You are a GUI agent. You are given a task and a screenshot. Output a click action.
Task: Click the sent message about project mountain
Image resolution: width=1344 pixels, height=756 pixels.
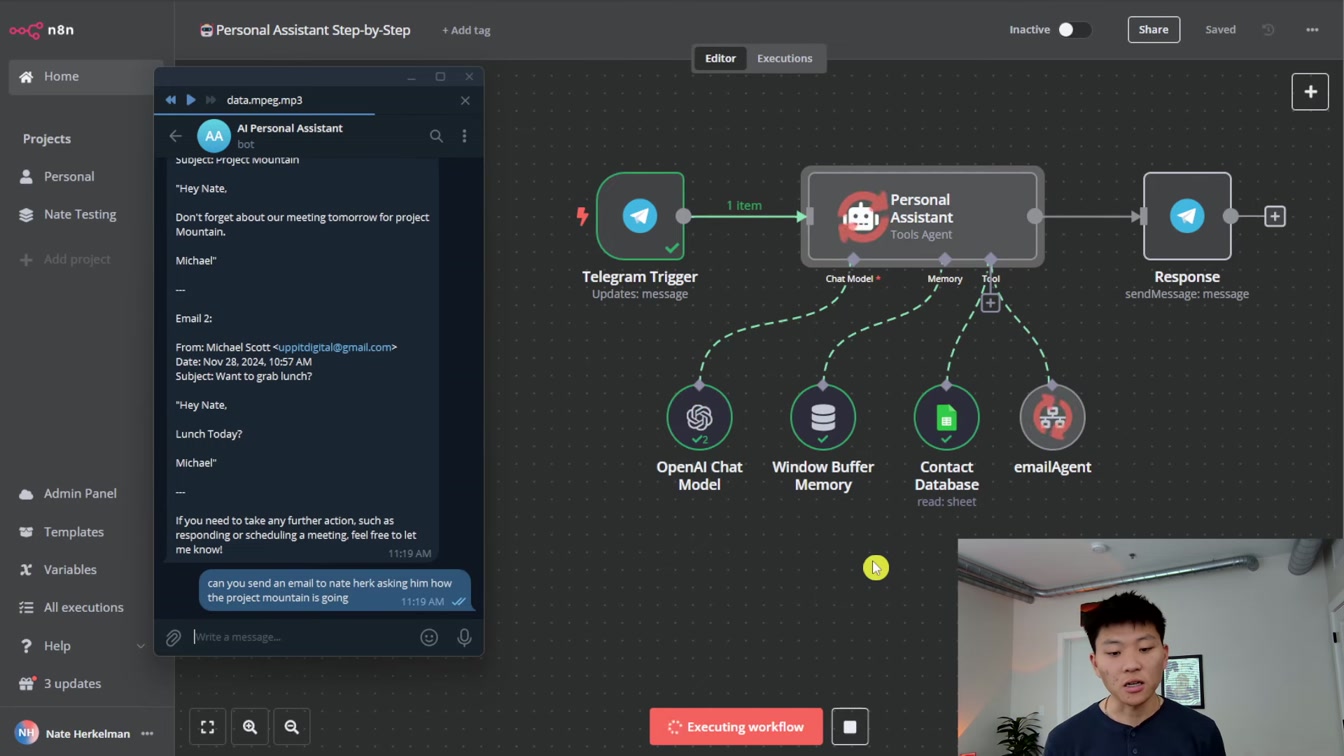[x=335, y=590]
